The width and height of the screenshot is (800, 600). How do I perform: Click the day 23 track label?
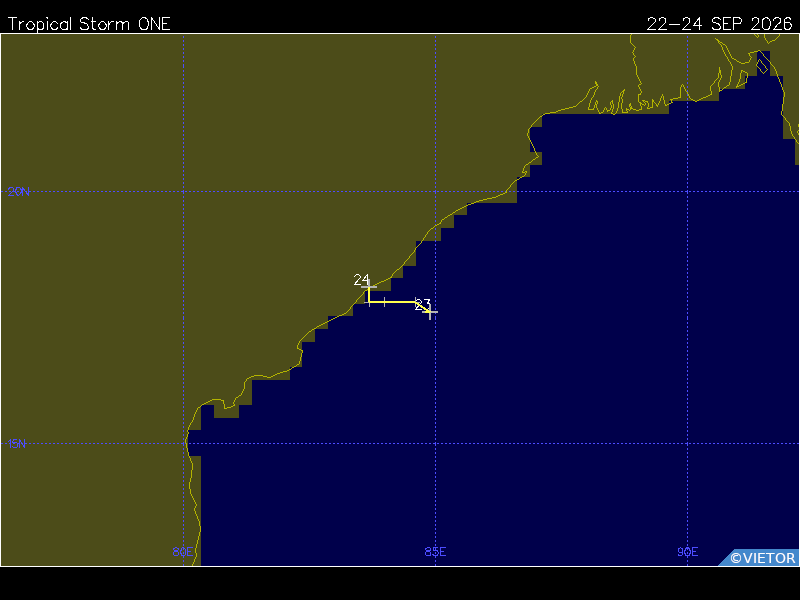422,305
